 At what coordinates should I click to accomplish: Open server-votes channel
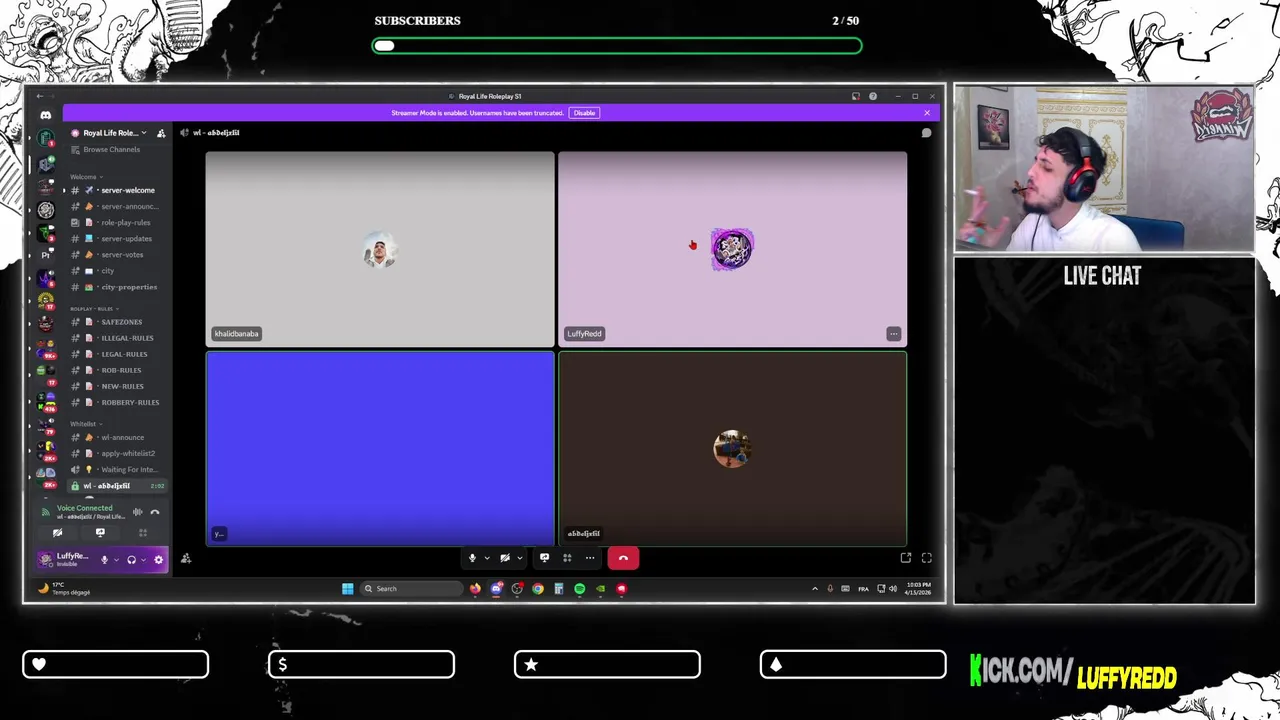(117, 255)
